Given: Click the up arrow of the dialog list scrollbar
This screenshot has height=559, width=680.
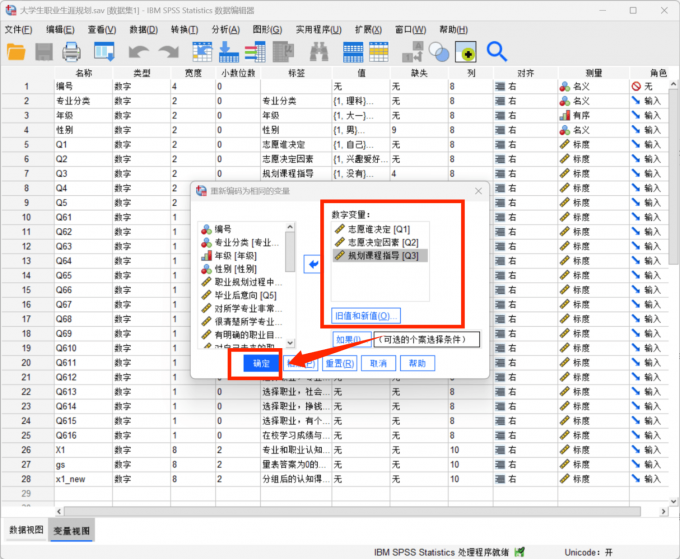Looking at the screenshot, I should [x=290, y=227].
